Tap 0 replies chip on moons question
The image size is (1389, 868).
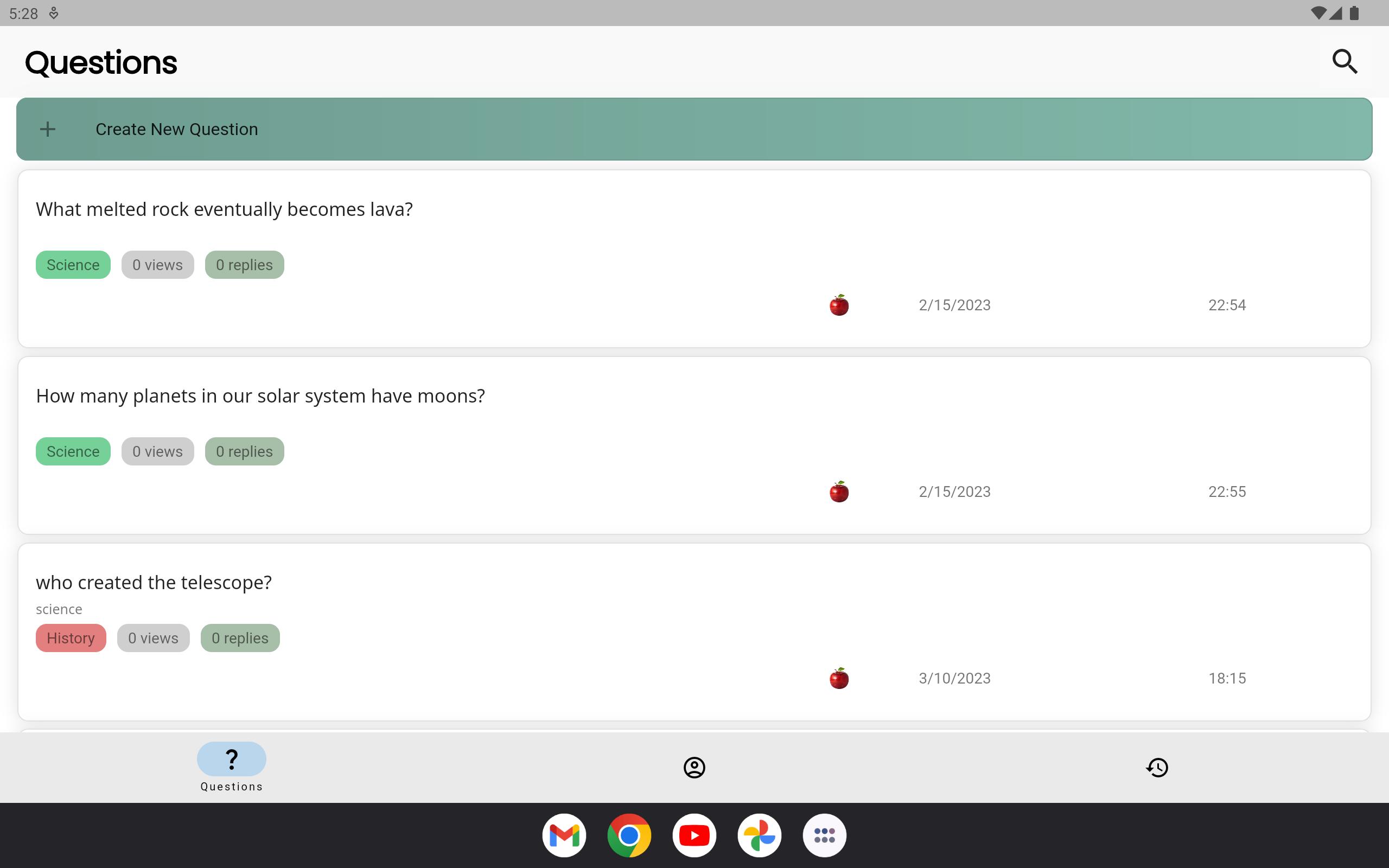click(244, 451)
